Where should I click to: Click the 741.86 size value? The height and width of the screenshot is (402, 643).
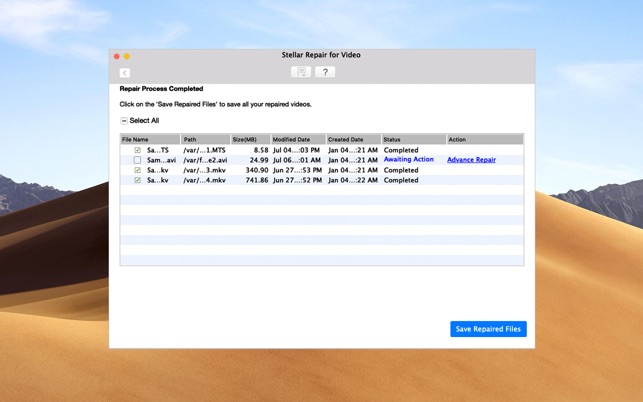pos(257,180)
